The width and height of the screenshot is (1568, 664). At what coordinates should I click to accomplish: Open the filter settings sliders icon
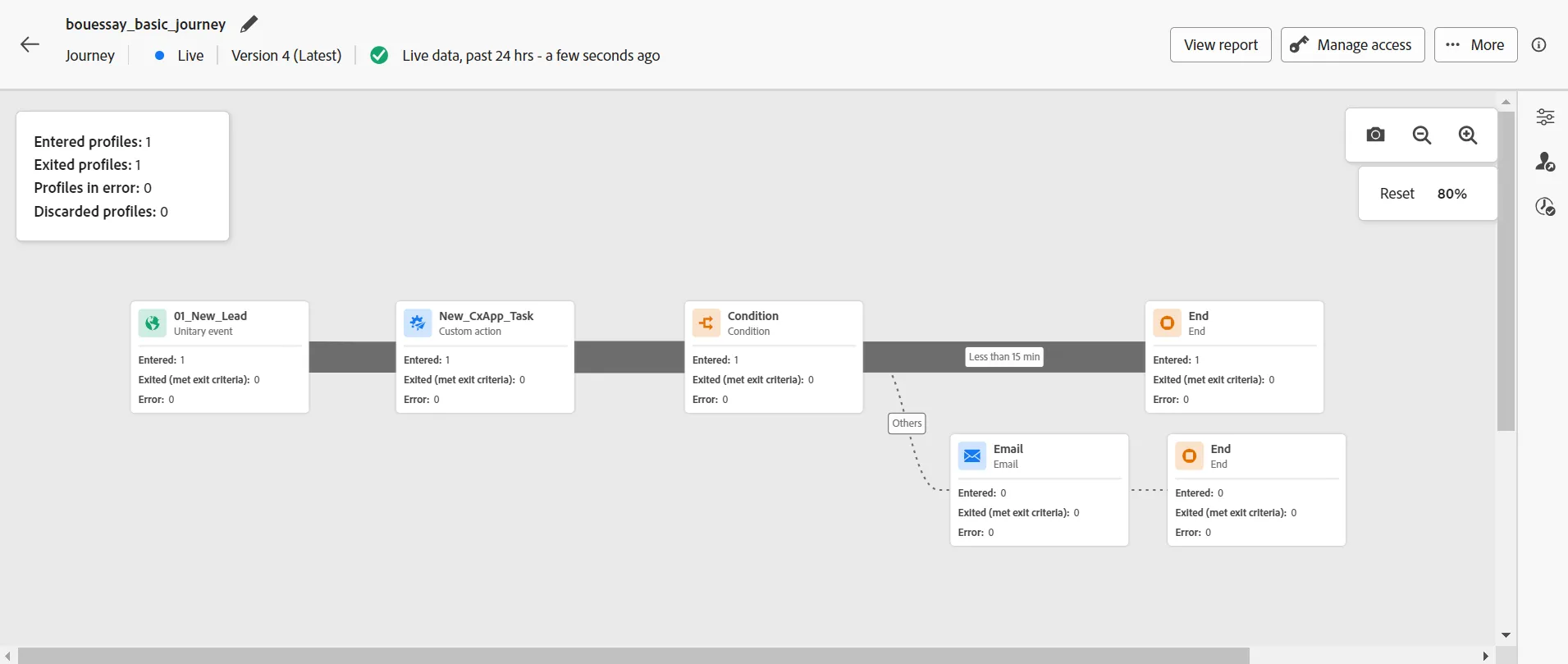coord(1545,117)
